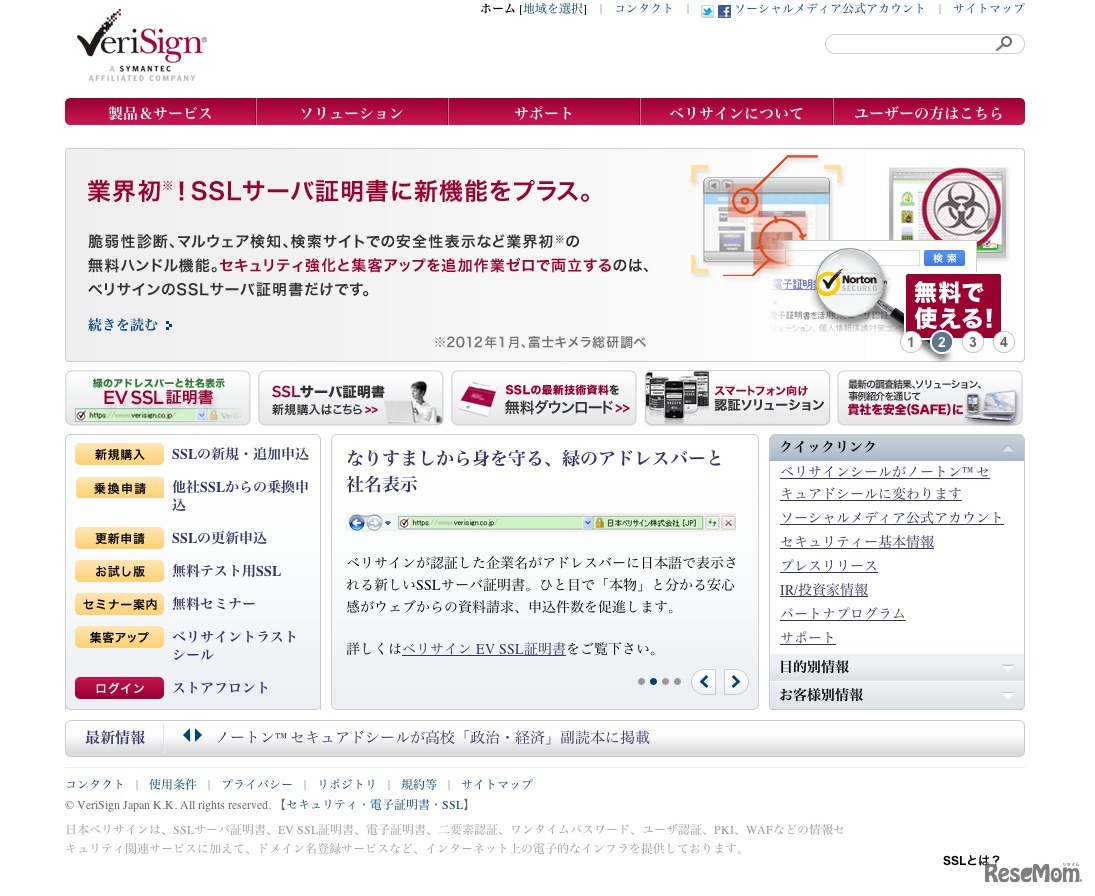
Task: Open the Twitter icon link
Action: click(x=707, y=10)
